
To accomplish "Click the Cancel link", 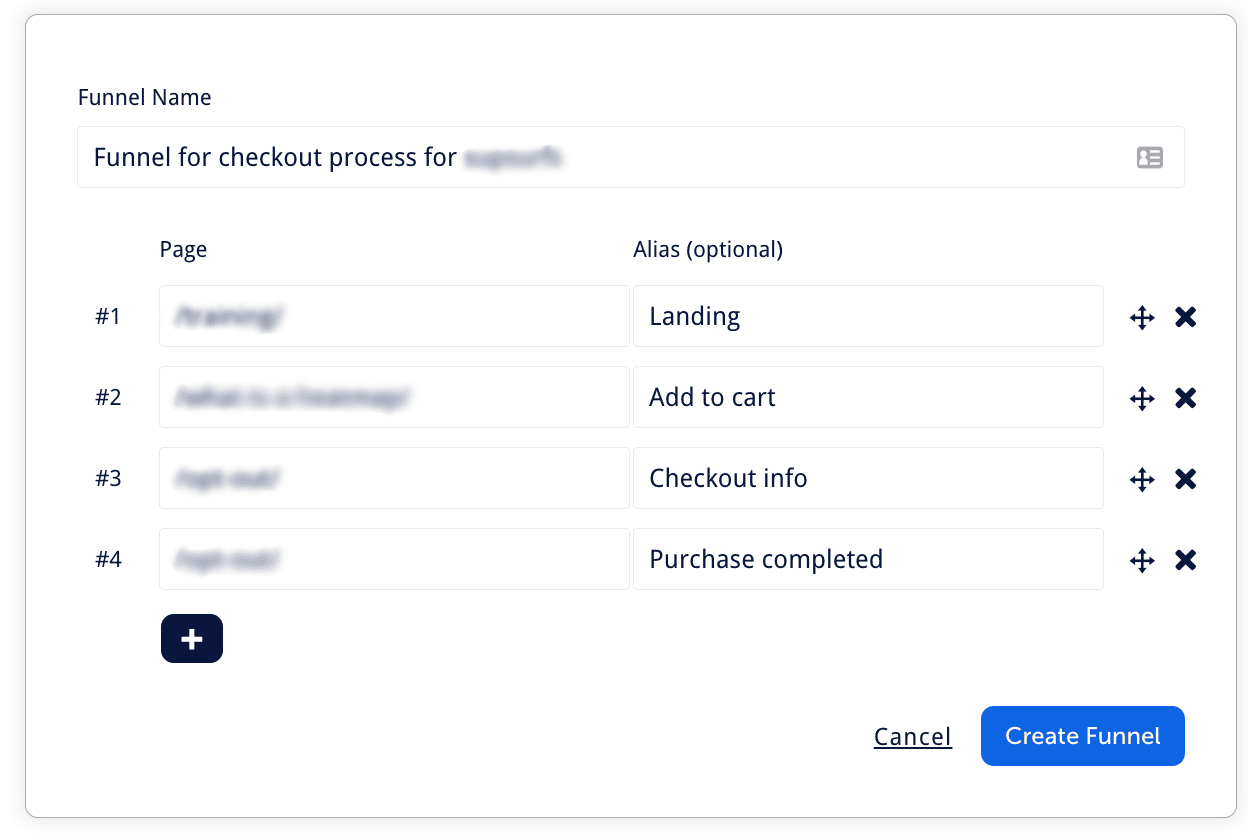I will tap(912, 735).
